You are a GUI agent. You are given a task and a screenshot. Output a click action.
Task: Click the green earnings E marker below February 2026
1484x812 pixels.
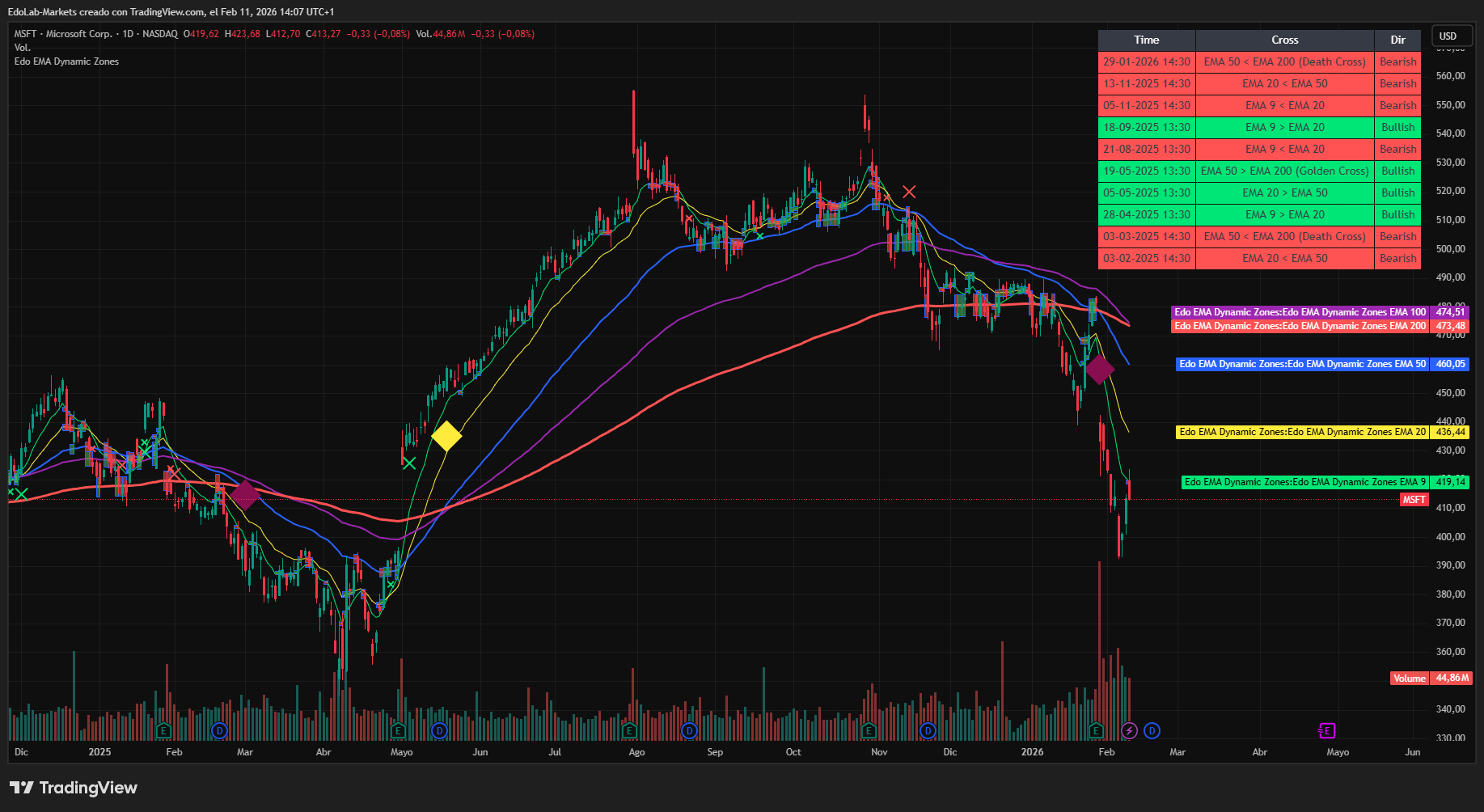1095,730
